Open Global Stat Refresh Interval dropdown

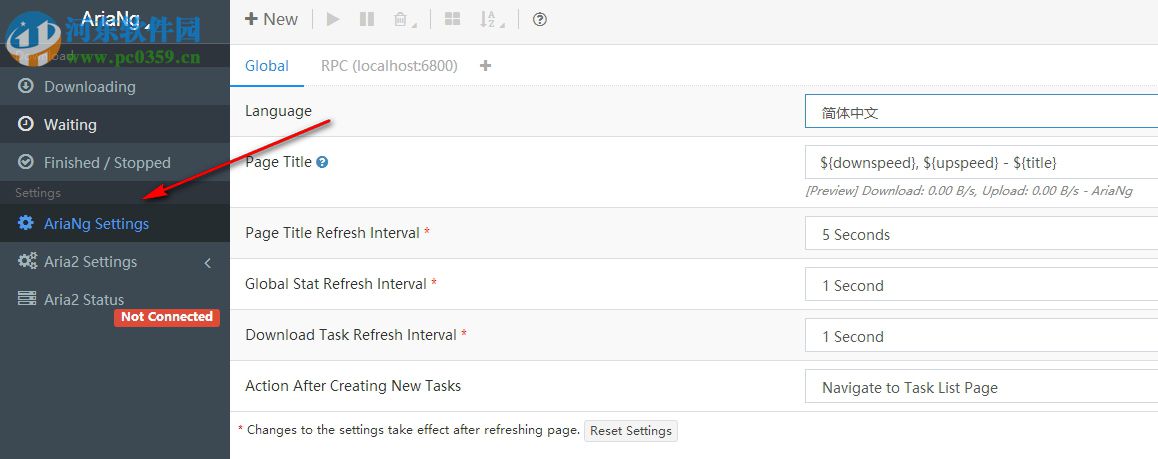(981, 286)
